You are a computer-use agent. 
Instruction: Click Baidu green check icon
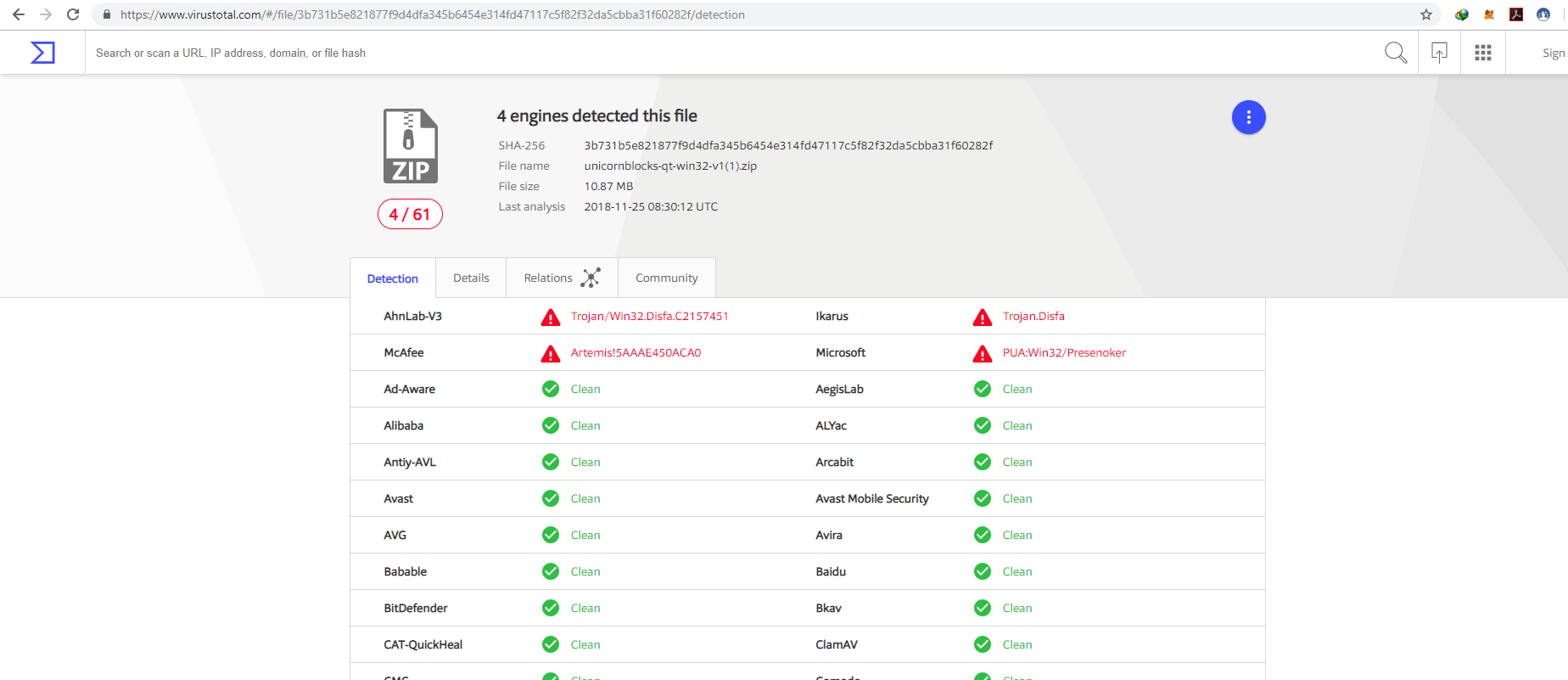(x=983, y=571)
